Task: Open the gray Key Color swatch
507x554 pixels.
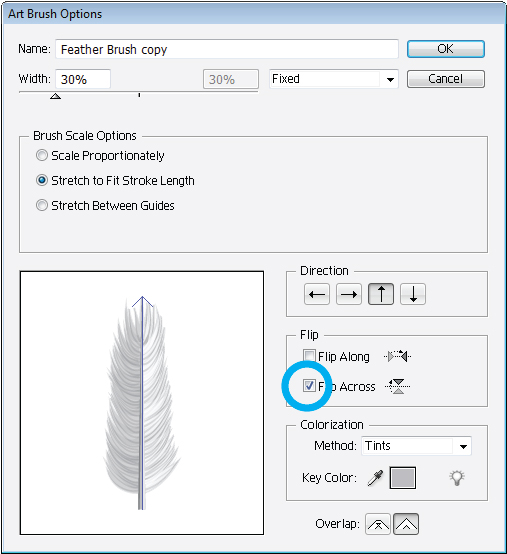Action: [402, 478]
